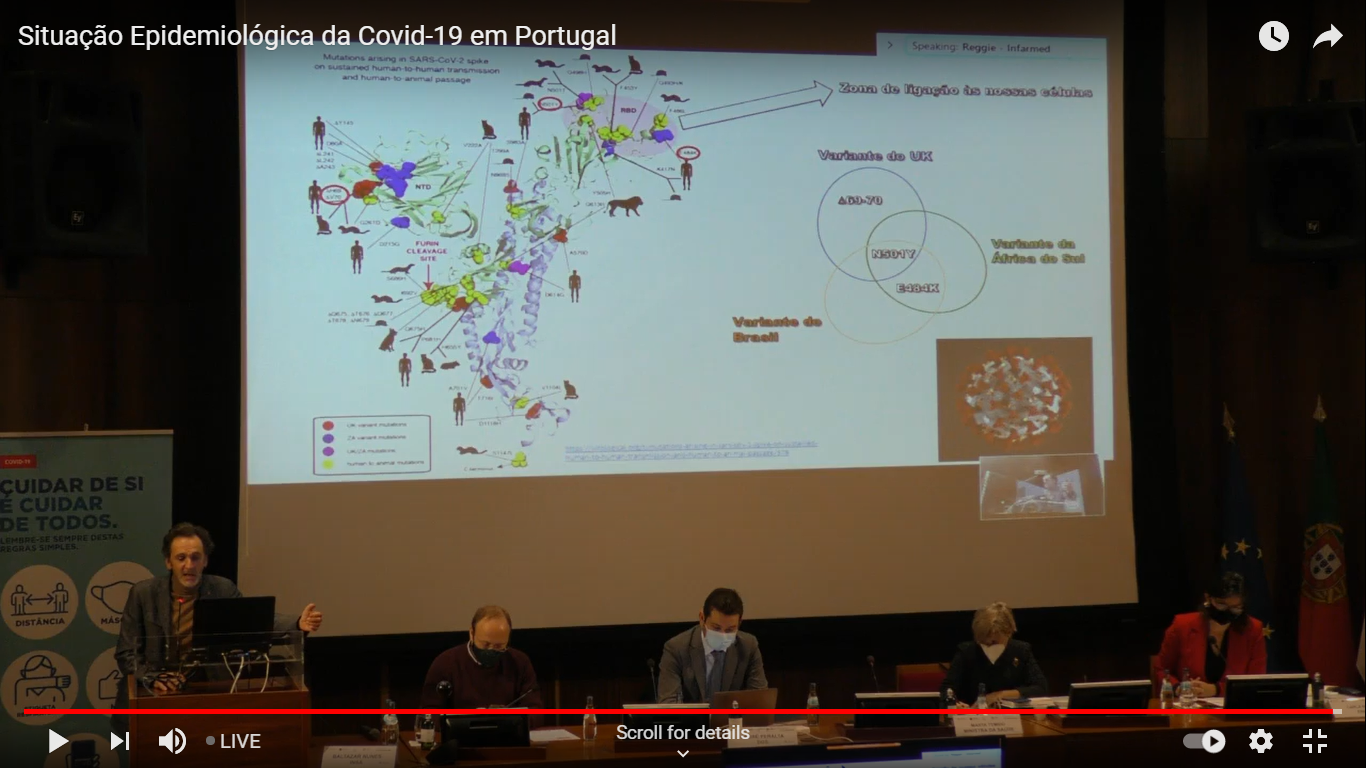The width and height of the screenshot is (1366, 768).
Task: Click the blue hyperlink at slide bottom
Action: [x=692, y=450]
